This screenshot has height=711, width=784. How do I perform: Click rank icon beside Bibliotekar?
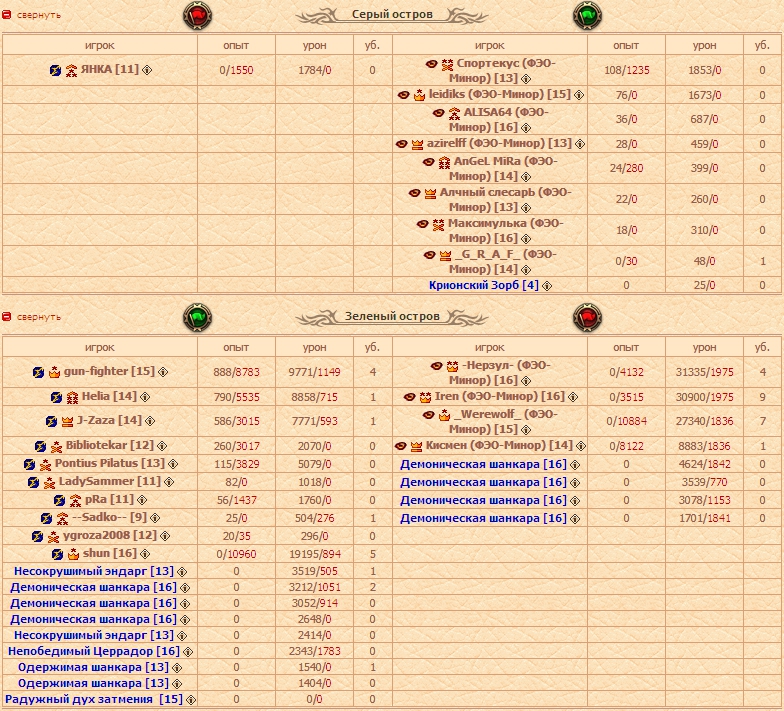click(56, 446)
